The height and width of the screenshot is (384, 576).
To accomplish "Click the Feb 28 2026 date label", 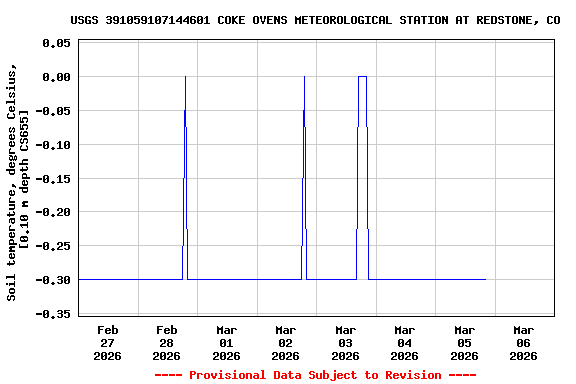I will pos(166,343).
